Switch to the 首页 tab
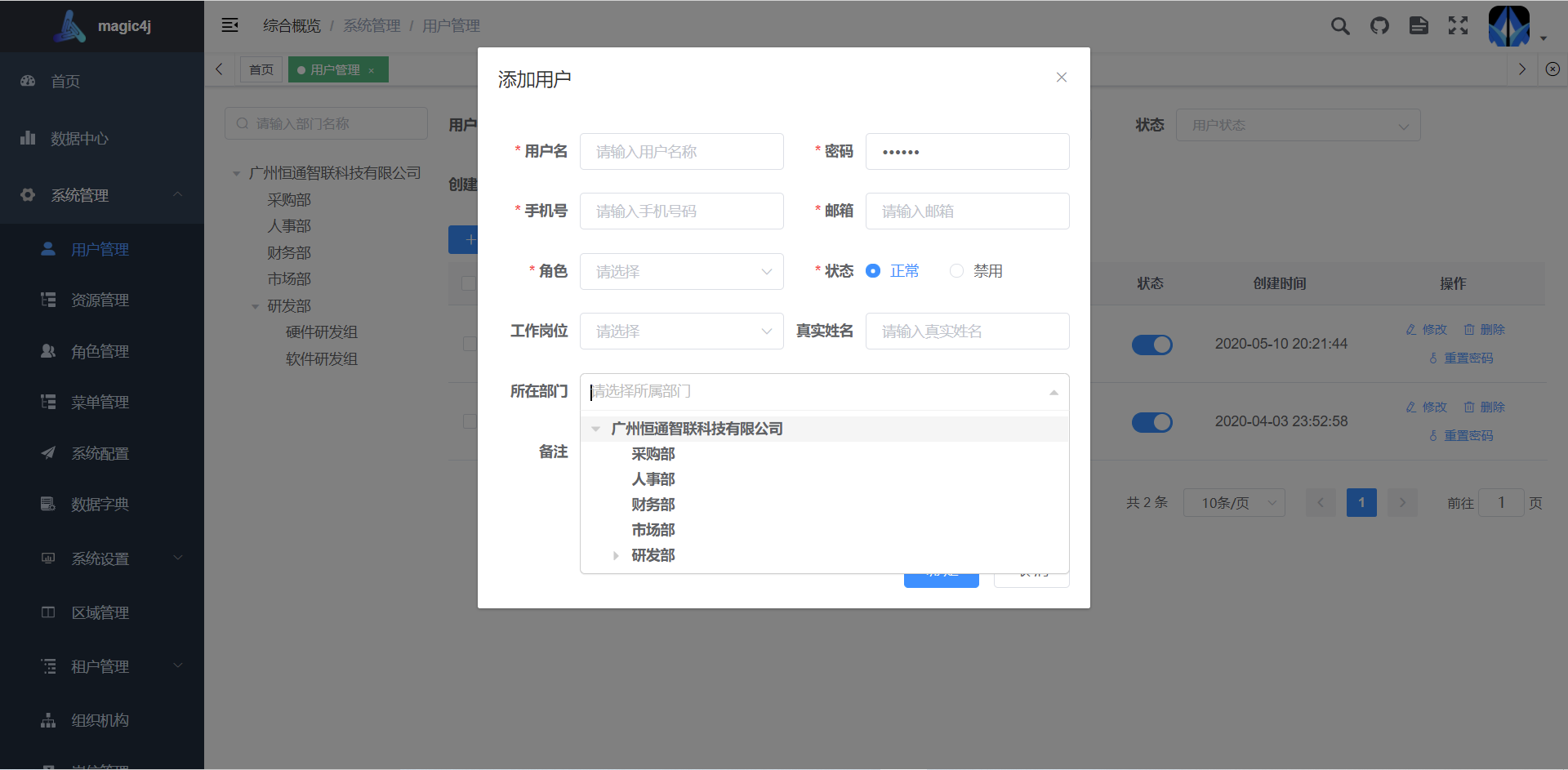This screenshot has height=770, width=1568. point(261,69)
